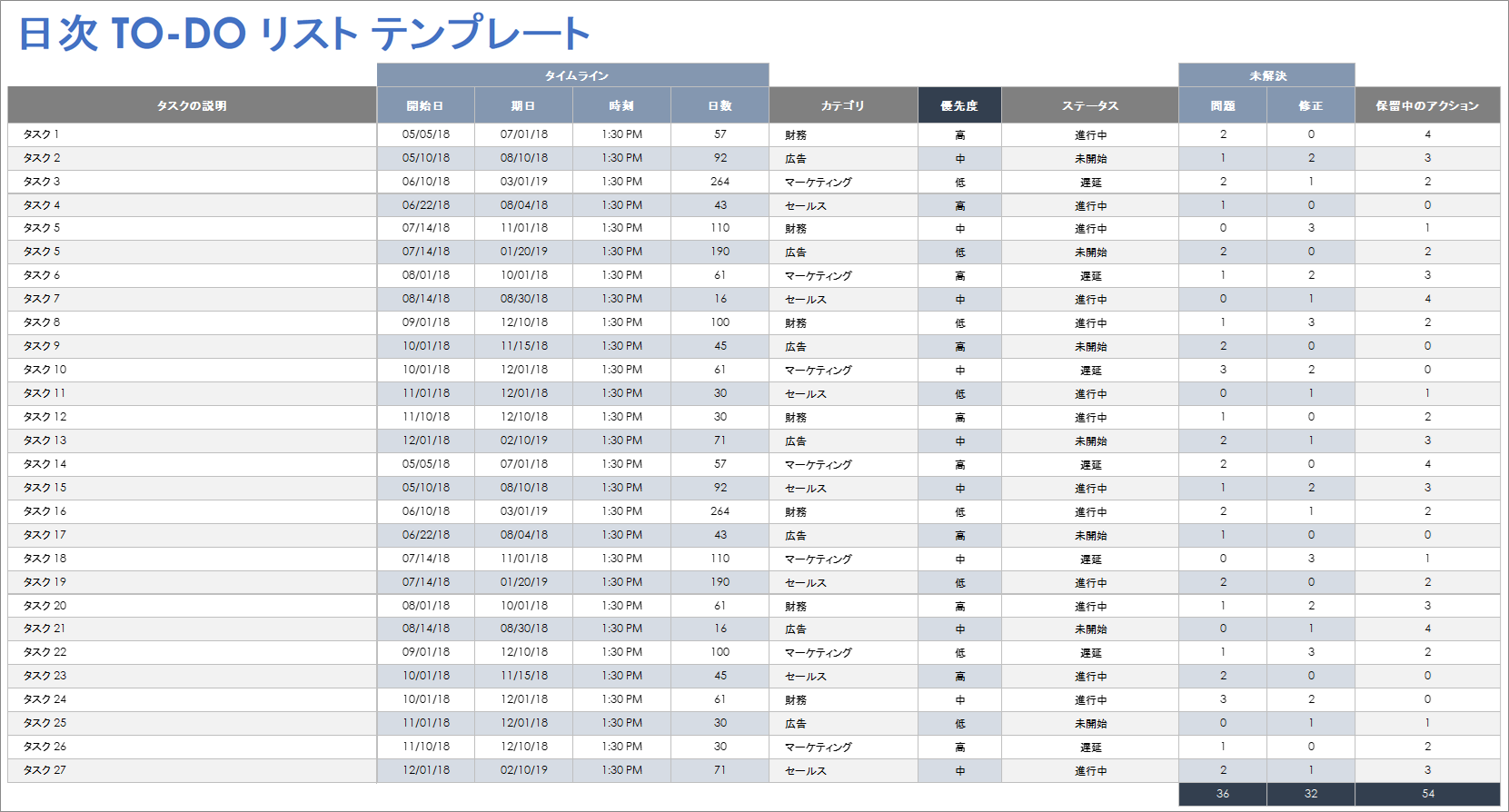The width and height of the screenshot is (1509, 812).
Task: Select the dark 優先度 column header
Action: (959, 105)
